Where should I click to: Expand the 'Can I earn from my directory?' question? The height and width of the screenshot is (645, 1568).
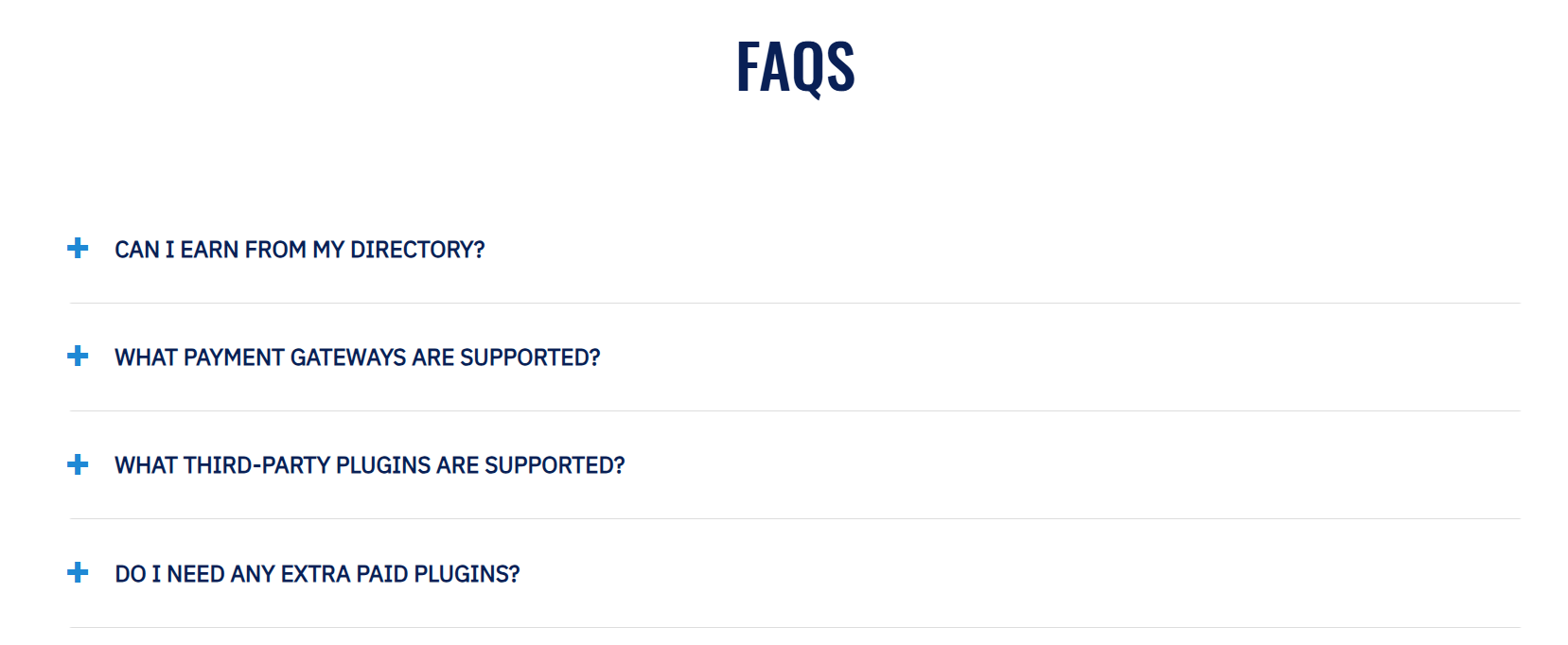[x=299, y=250]
